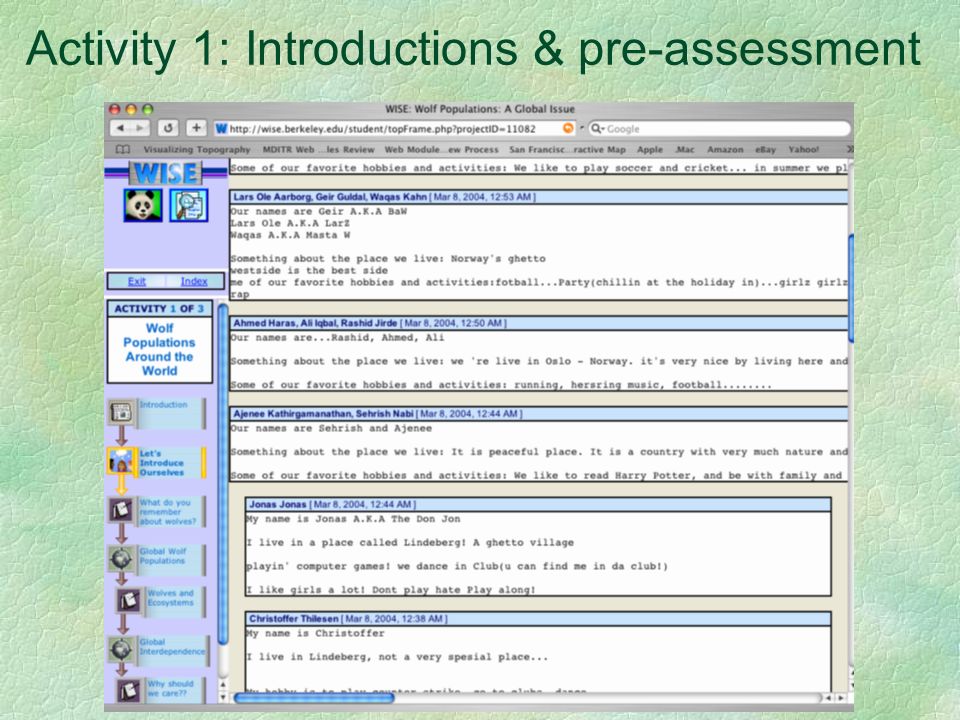Select the Ahmed Haras, Ali Iqbal post header

coord(539,323)
